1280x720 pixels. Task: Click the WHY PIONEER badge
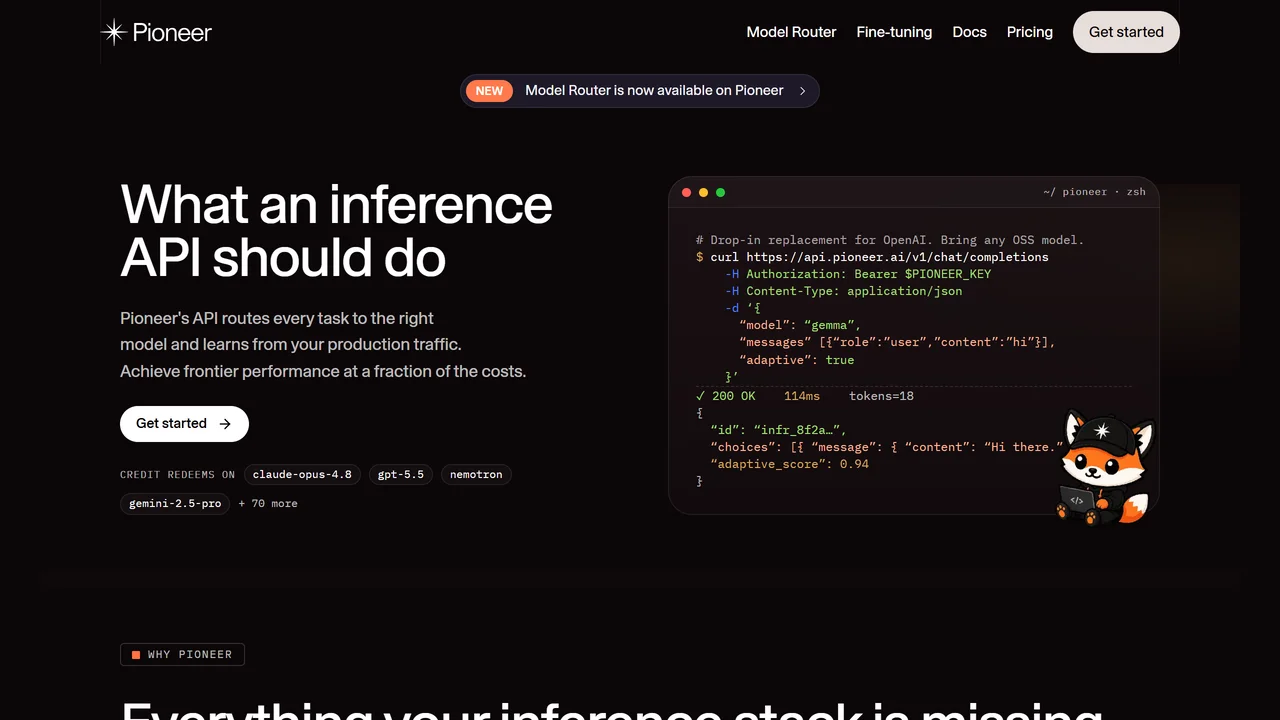coord(182,655)
